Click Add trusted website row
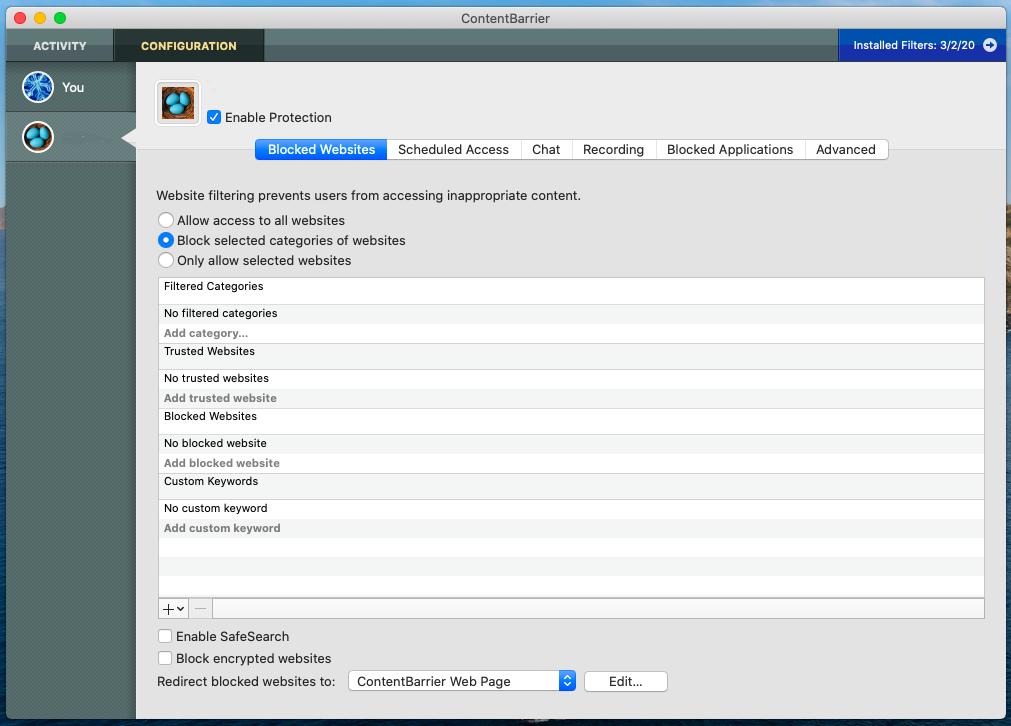The width and height of the screenshot is (1011, 726). [x=571, y=398]
